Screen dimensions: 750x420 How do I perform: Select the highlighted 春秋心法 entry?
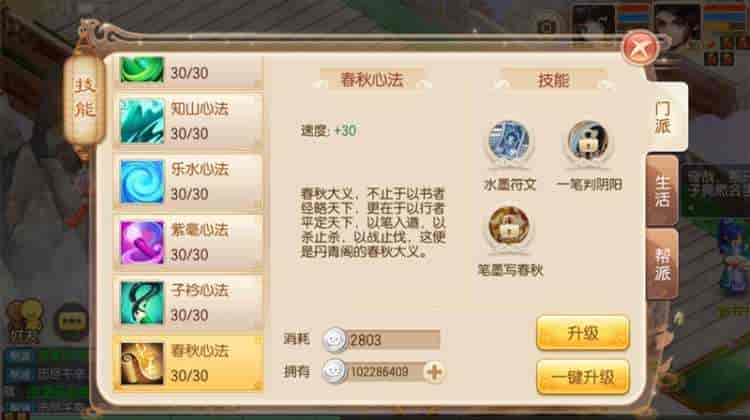[188, 363]
